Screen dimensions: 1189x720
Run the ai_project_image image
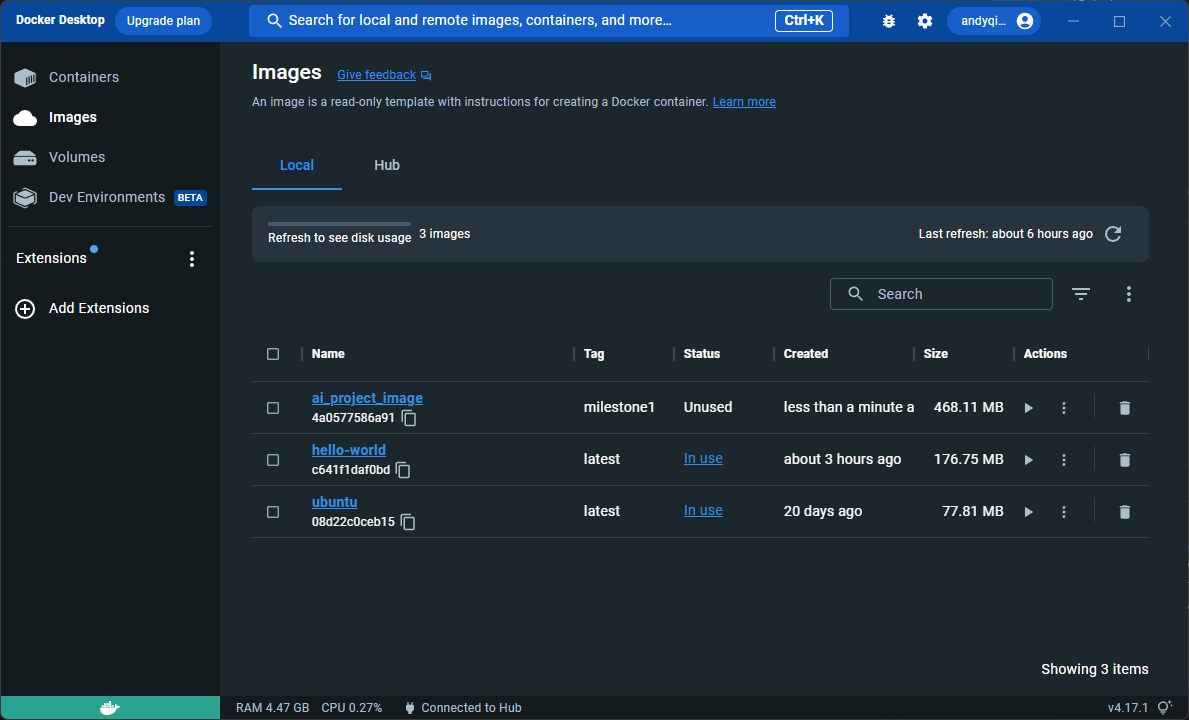[1028, 408]
